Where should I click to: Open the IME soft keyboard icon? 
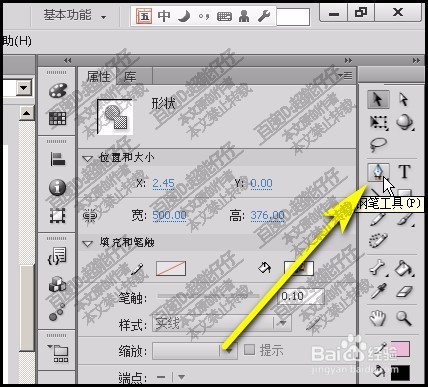click(224, 16)
